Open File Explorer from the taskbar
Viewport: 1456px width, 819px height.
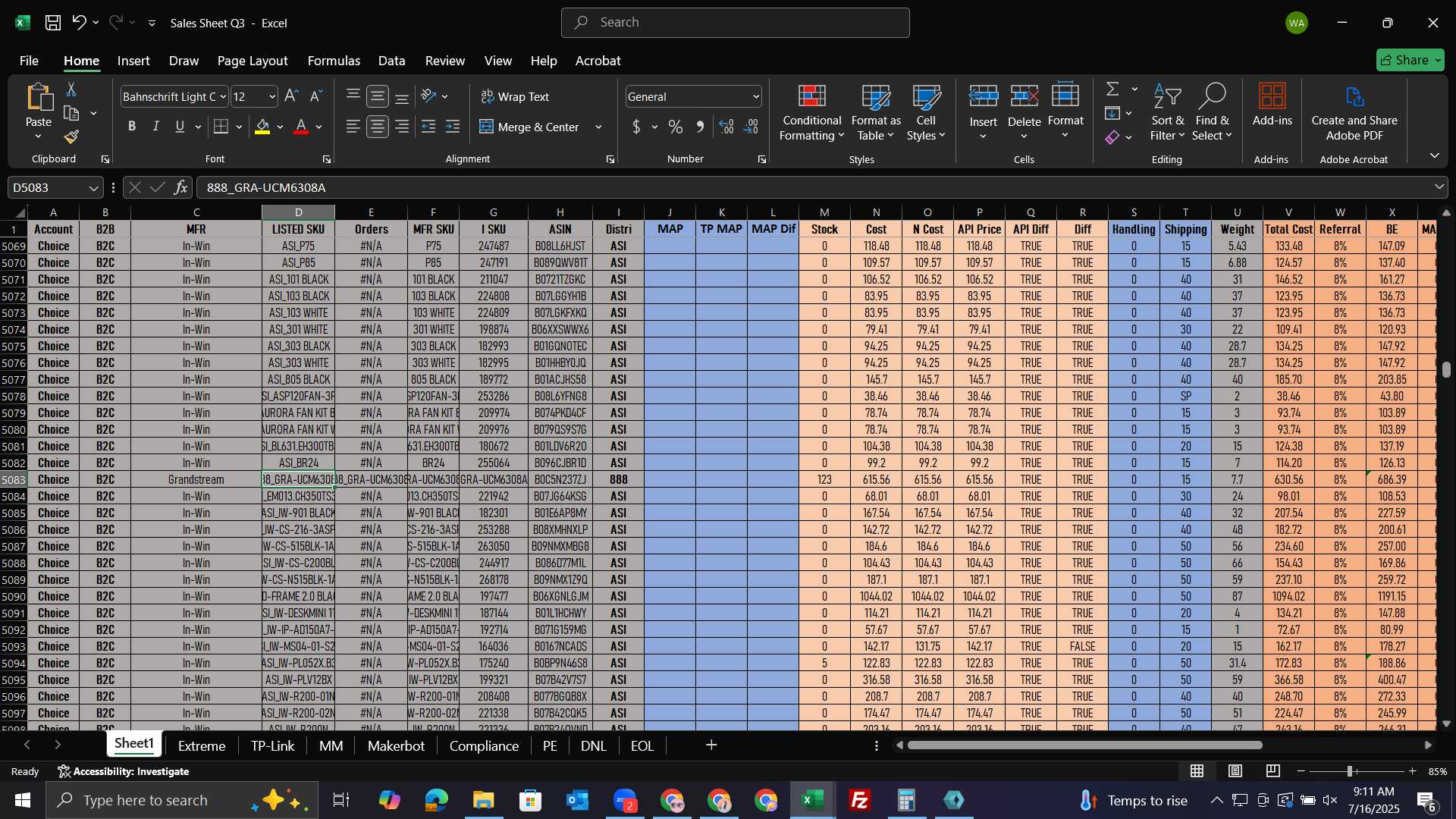tap(484, 801)
